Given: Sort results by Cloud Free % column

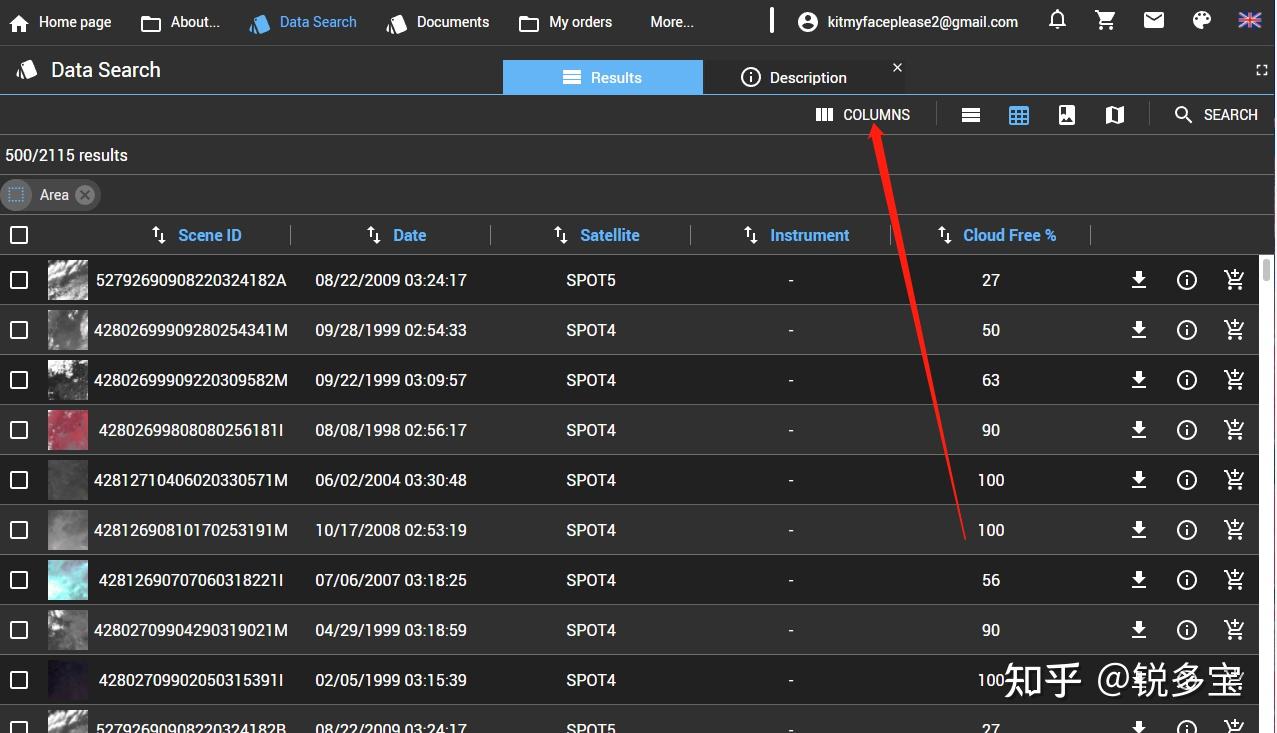Looking at the screenshot, I should (x=1008, y=235).
